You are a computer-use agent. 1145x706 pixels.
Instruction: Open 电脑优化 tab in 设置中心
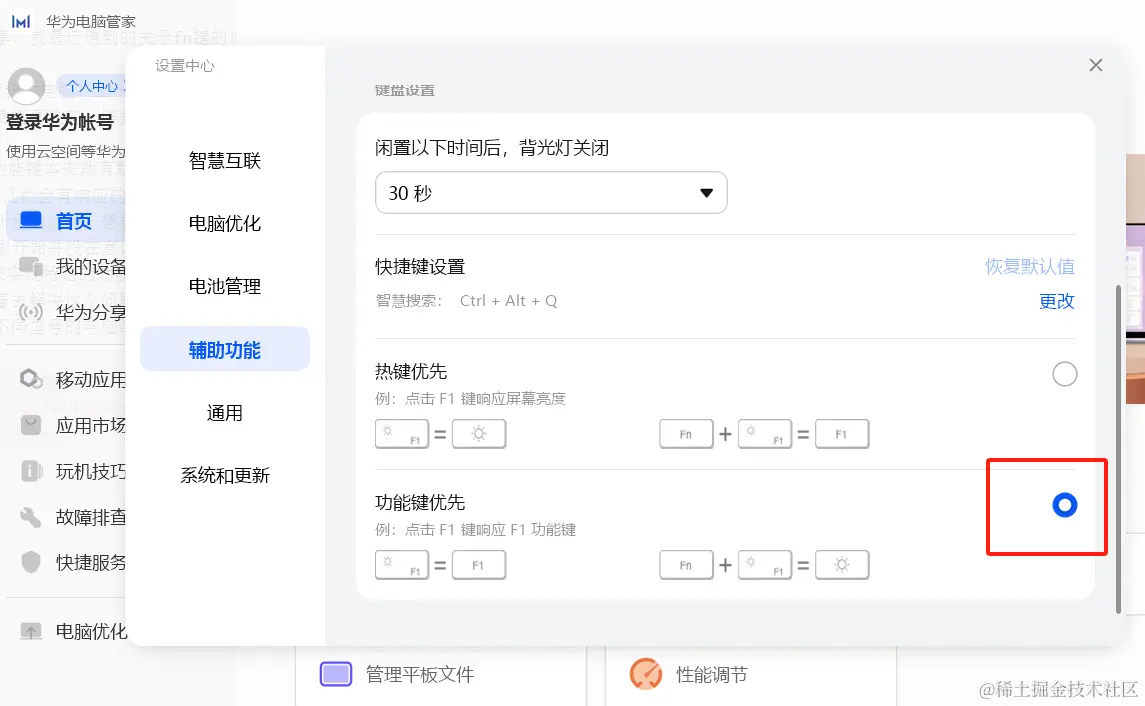coord(225,223)
